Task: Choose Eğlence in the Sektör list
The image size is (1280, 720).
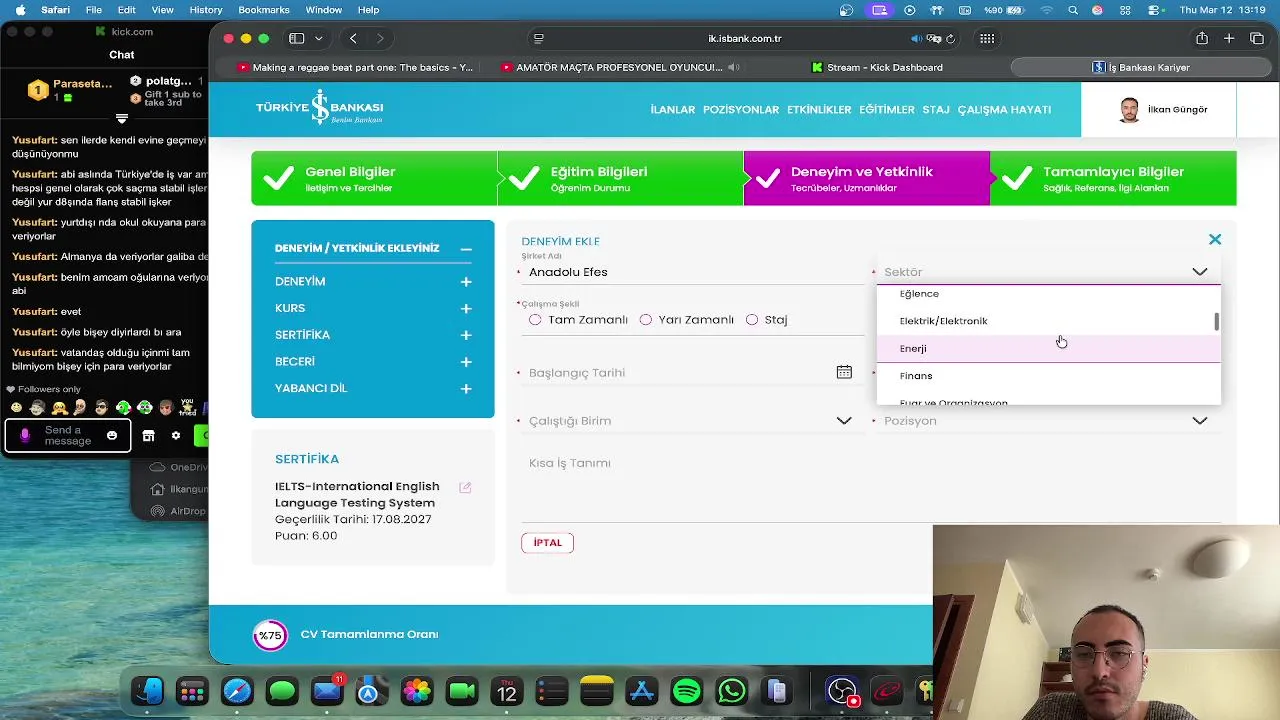Action: click(1048, 294)
